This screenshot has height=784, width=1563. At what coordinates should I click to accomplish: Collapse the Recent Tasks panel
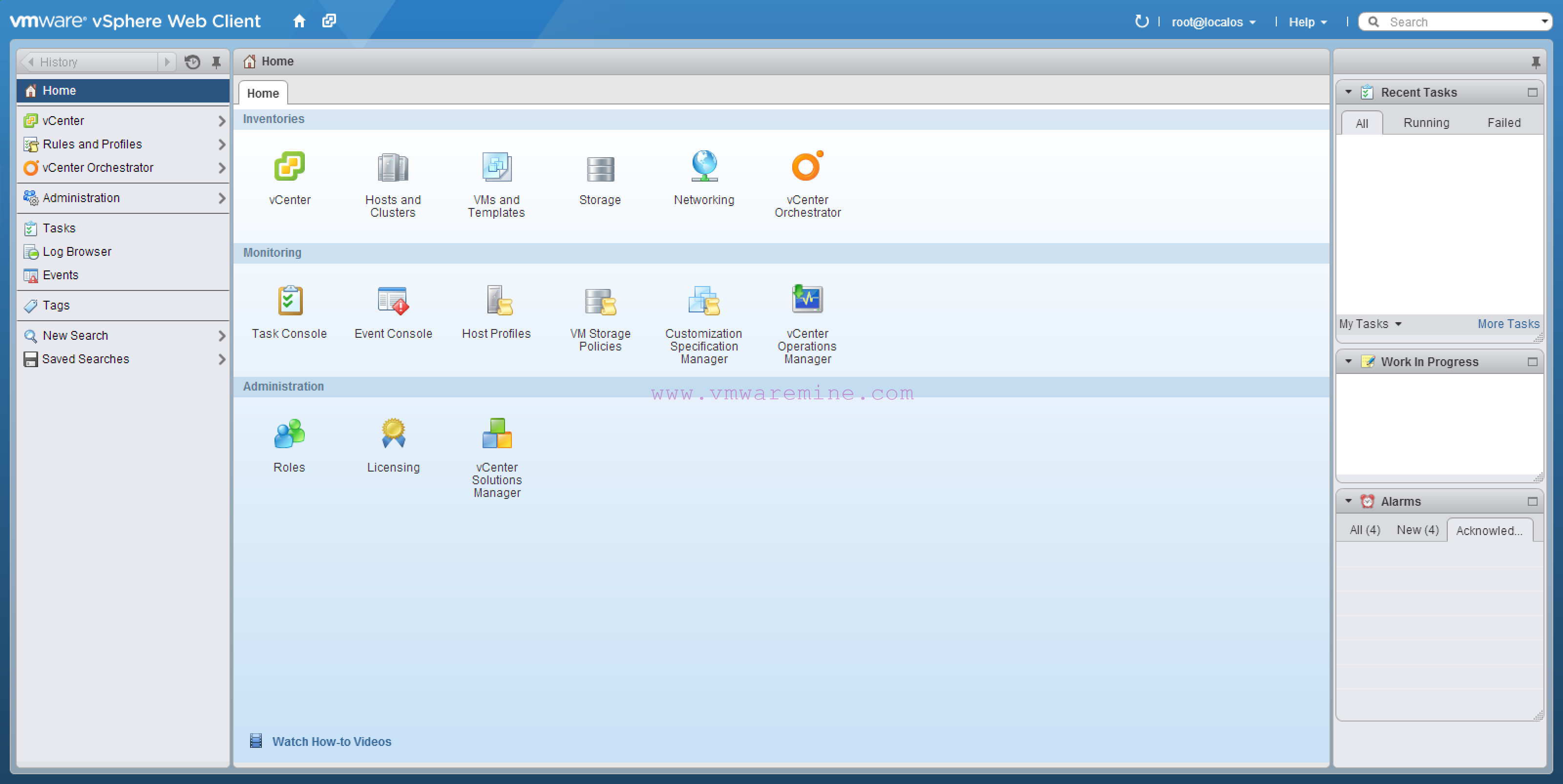[1348, 92]
